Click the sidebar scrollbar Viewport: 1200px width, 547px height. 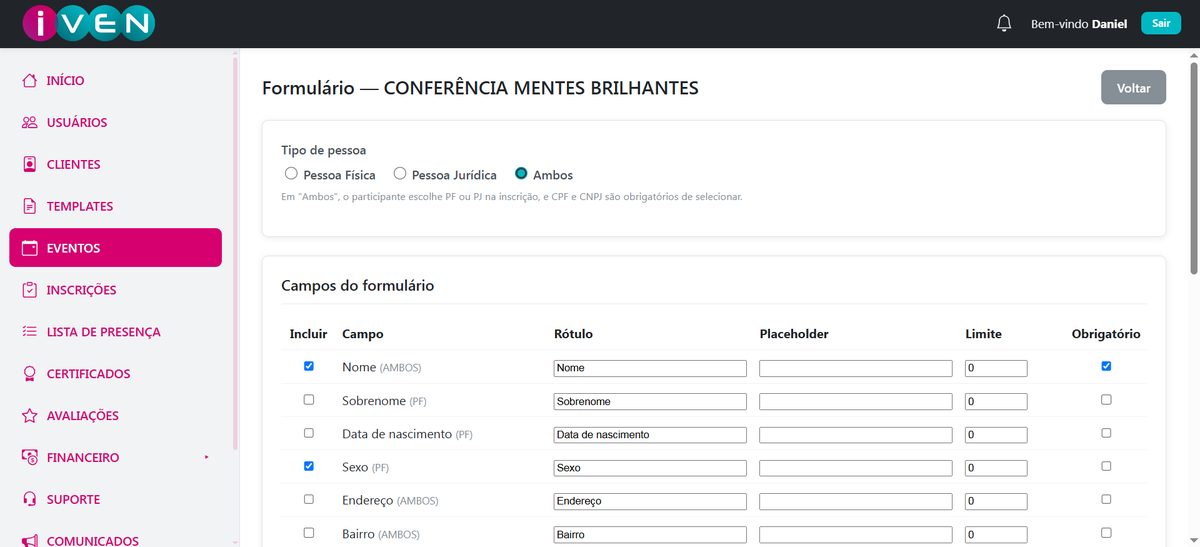click(235, 252)
